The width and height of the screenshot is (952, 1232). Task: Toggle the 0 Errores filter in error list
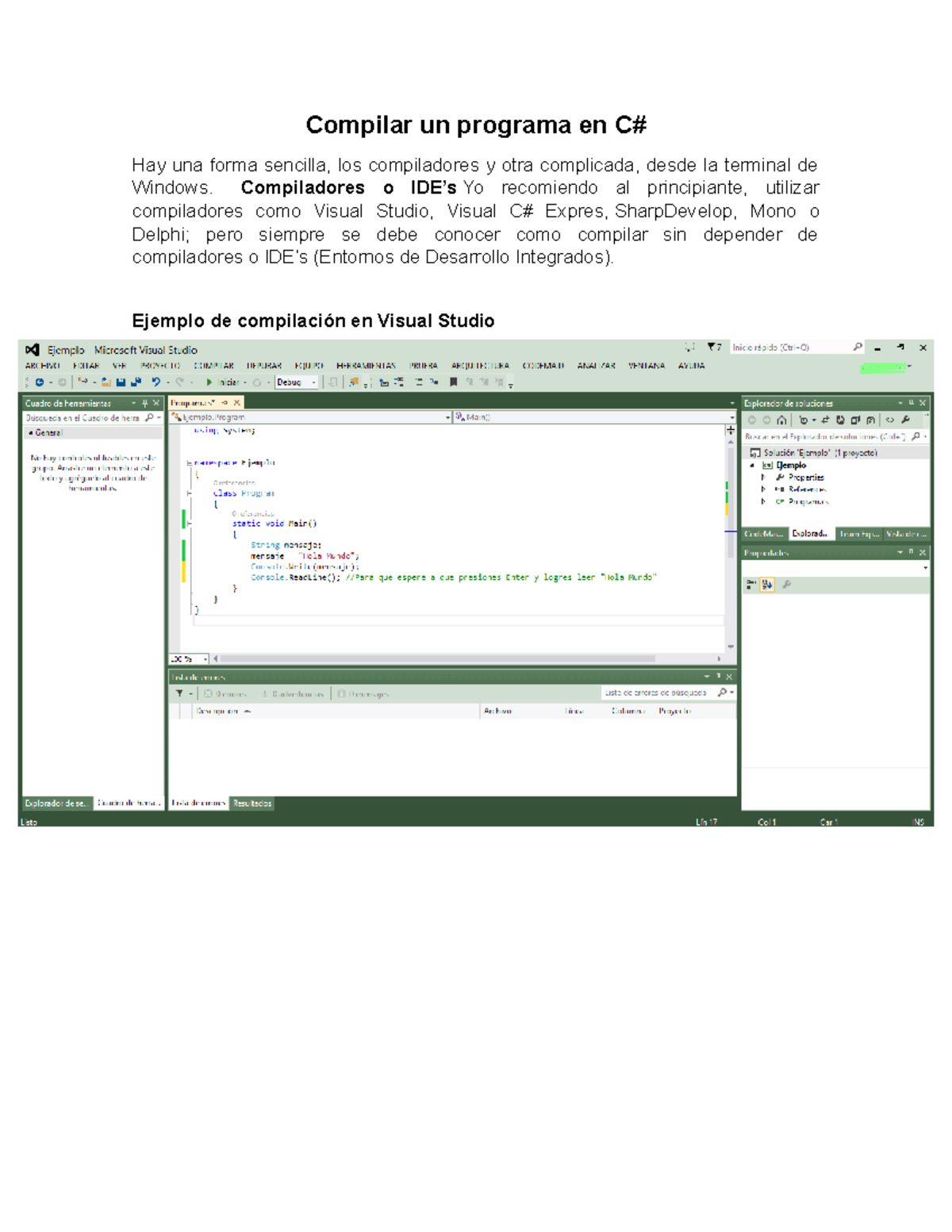[x=228, y=692]
